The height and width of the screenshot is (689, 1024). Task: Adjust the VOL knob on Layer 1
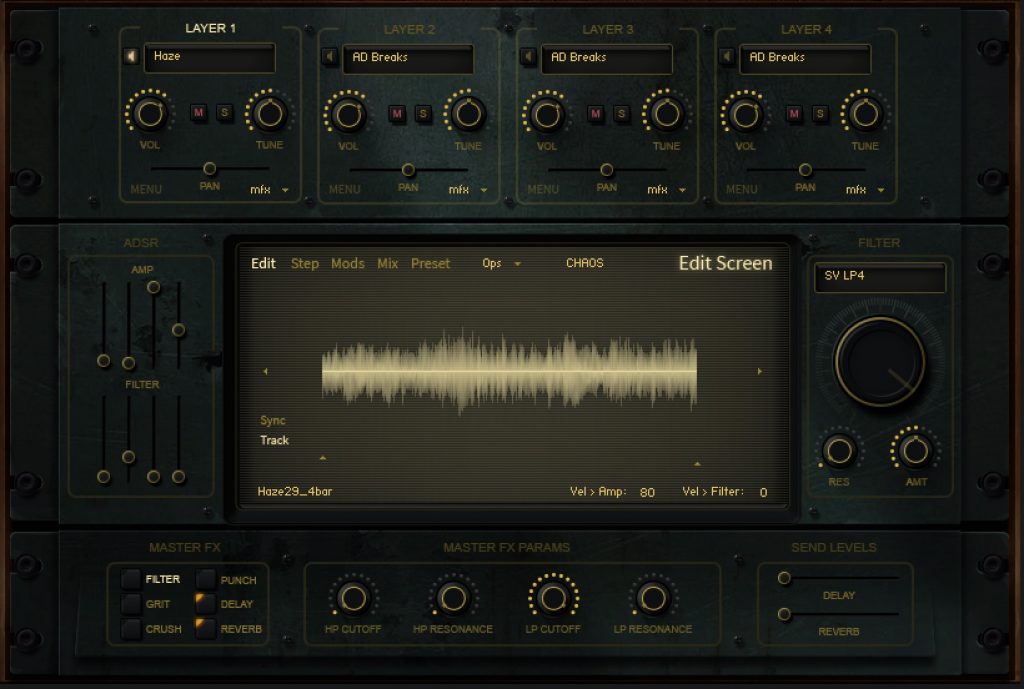148,114
